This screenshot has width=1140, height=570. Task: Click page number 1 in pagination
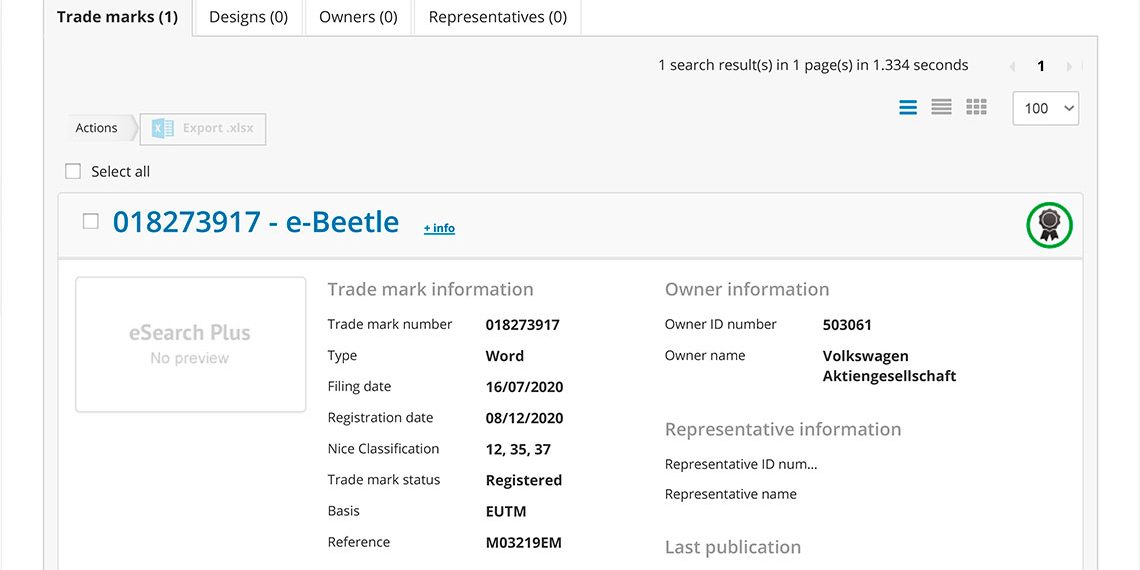[1041, 66]
